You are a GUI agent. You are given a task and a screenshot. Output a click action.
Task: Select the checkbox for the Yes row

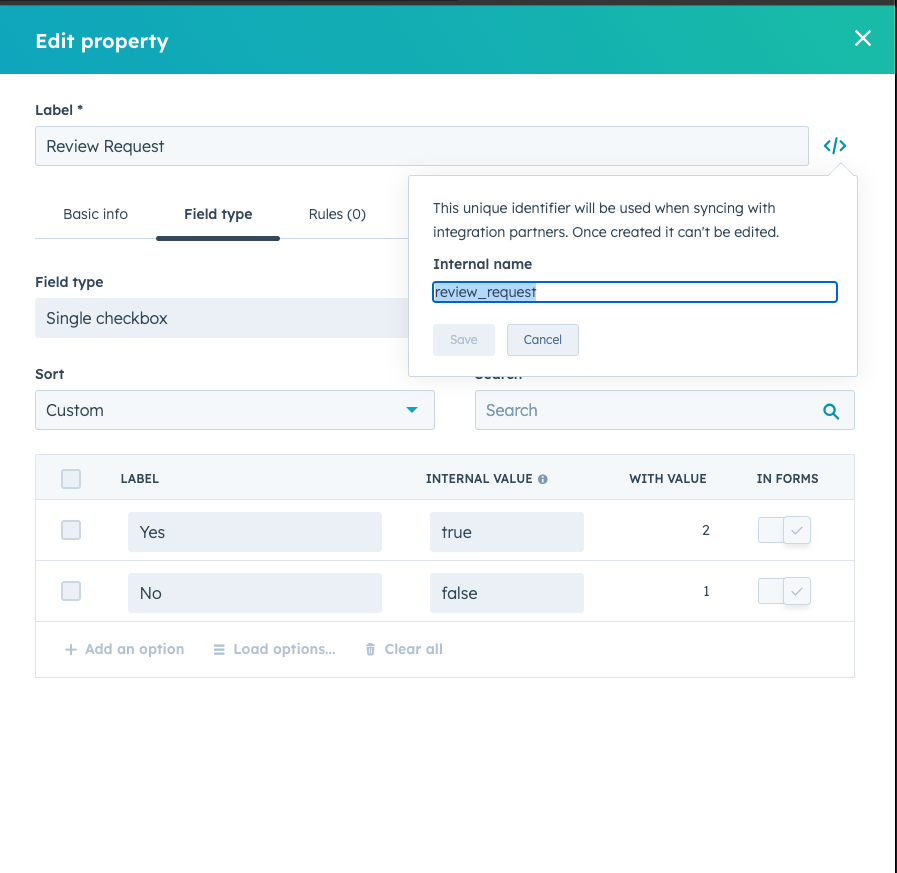[x=71, y=531]
